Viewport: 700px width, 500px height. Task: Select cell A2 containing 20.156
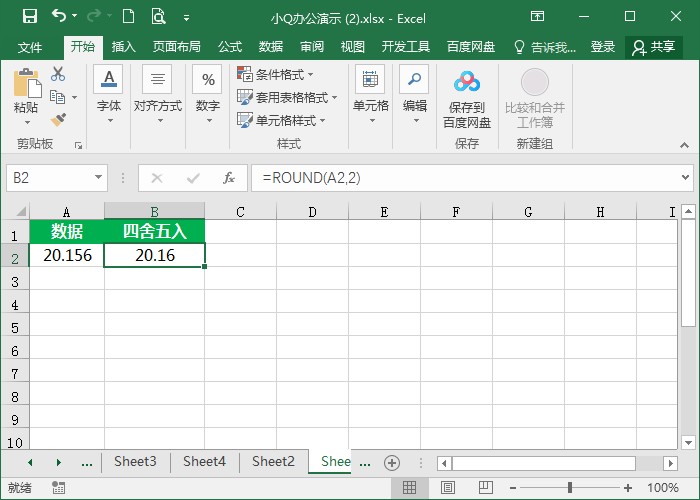tap(67, 255)
